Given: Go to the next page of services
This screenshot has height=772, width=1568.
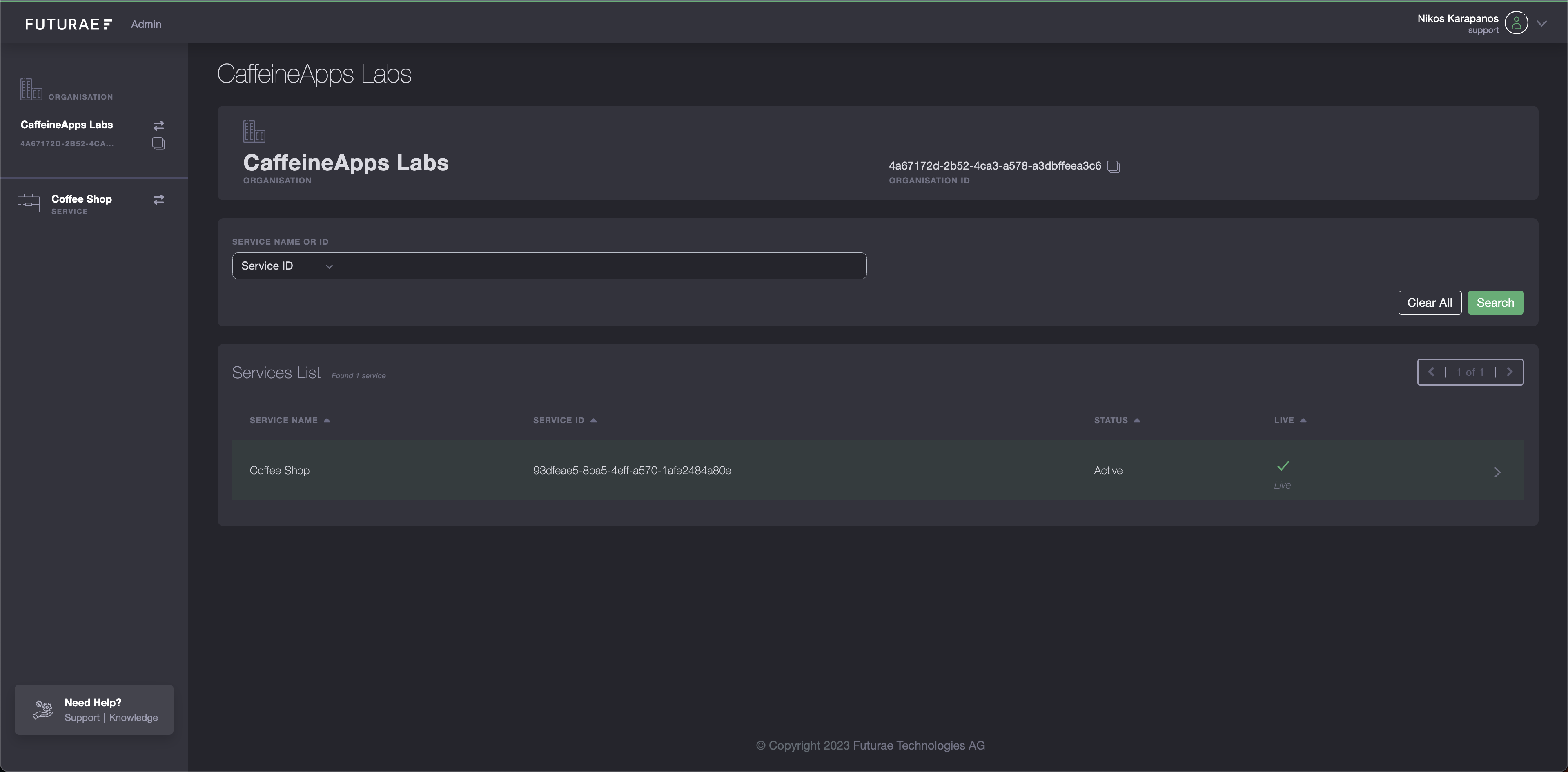Looking at the screenshot, I should click(x=1509, y=372).
